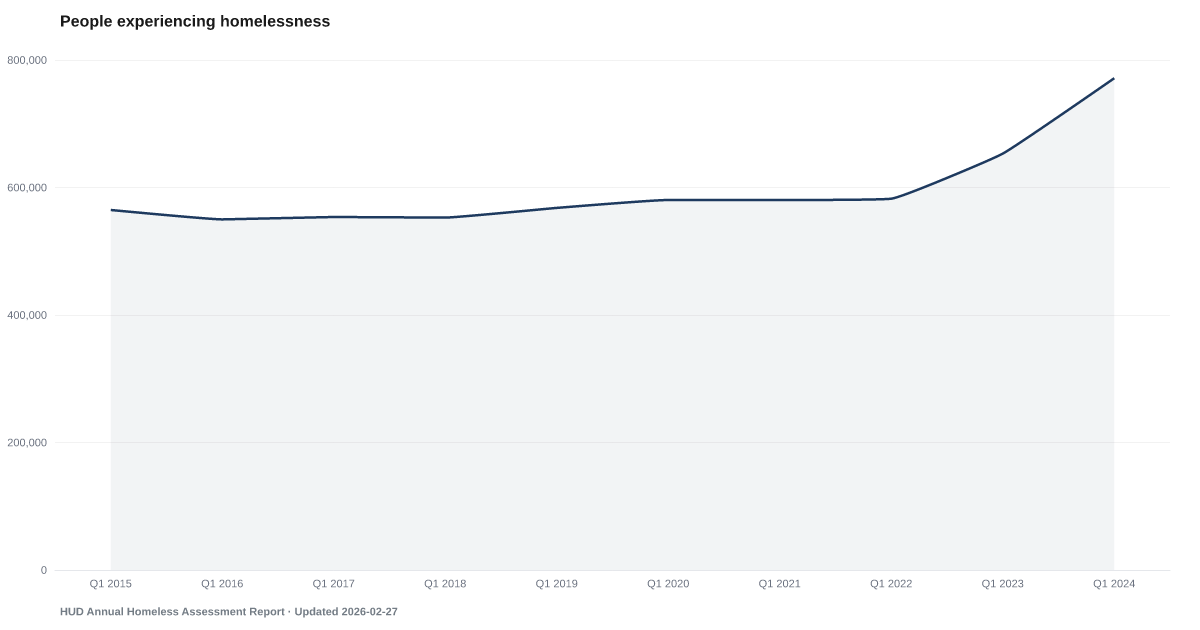Select the Q1 2024 x-axis label
The width and height of the screenshot is (1200, 630).
[1114, 583]
